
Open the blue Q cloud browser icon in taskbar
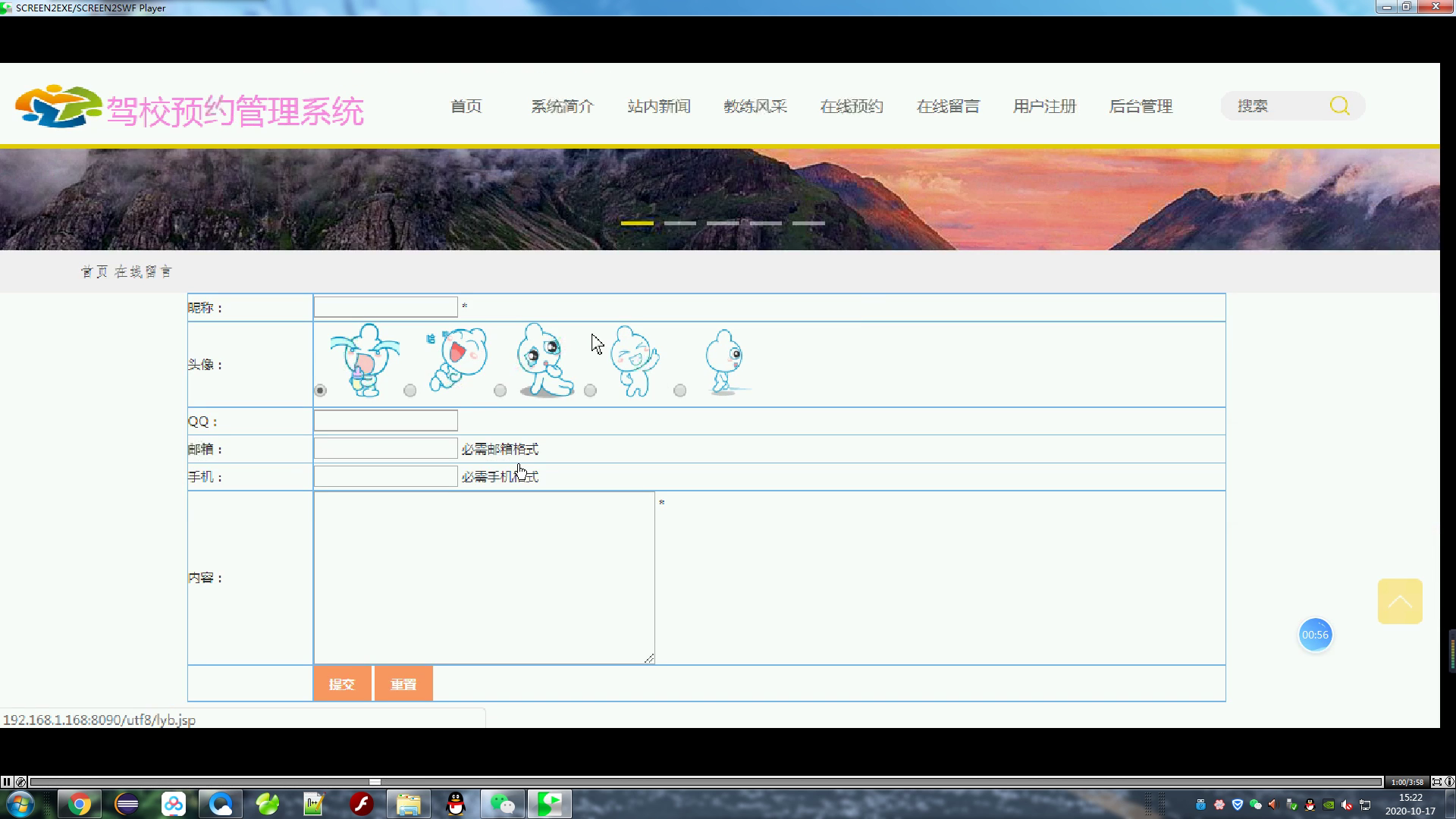221,804
